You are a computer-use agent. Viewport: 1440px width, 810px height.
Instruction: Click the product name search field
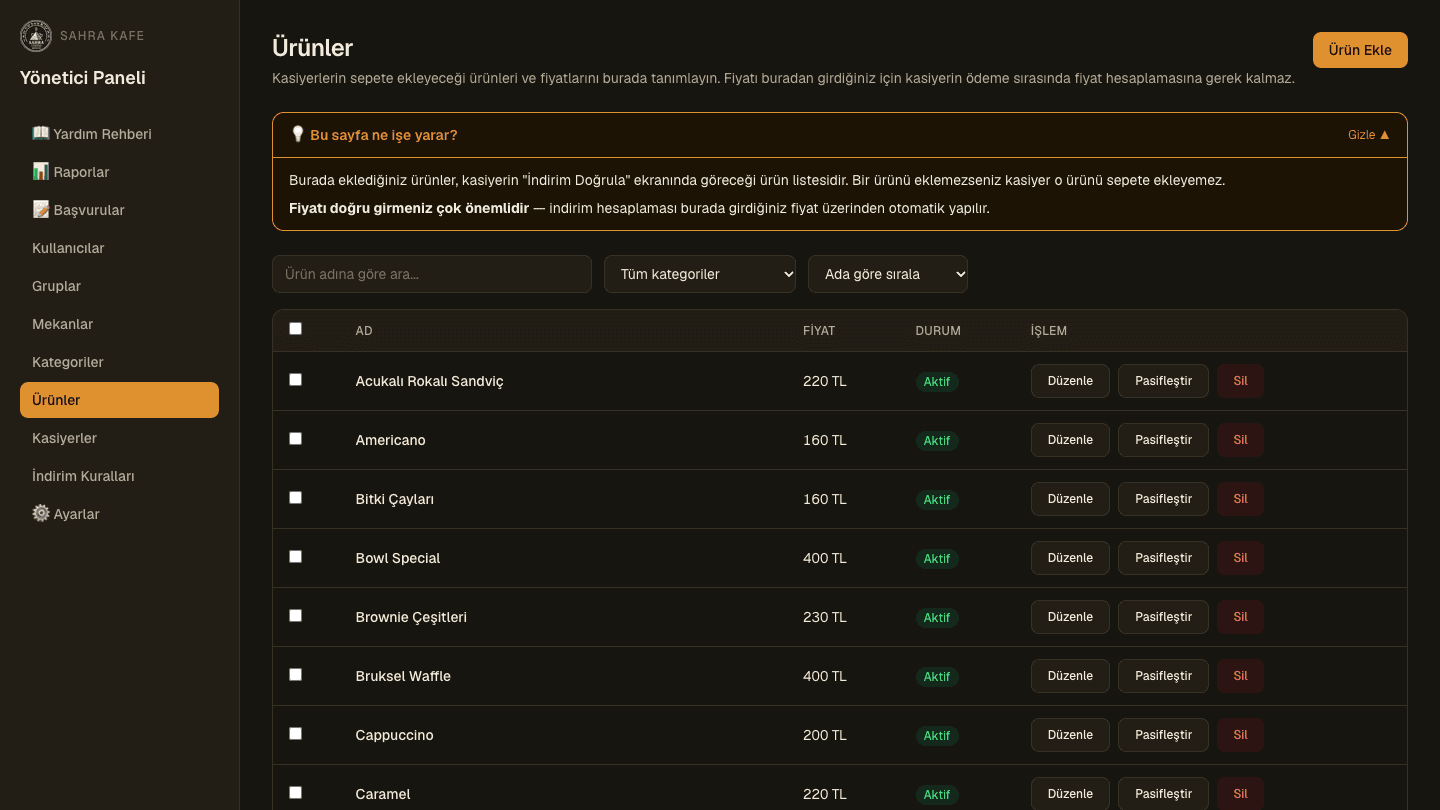click(432, 274)
